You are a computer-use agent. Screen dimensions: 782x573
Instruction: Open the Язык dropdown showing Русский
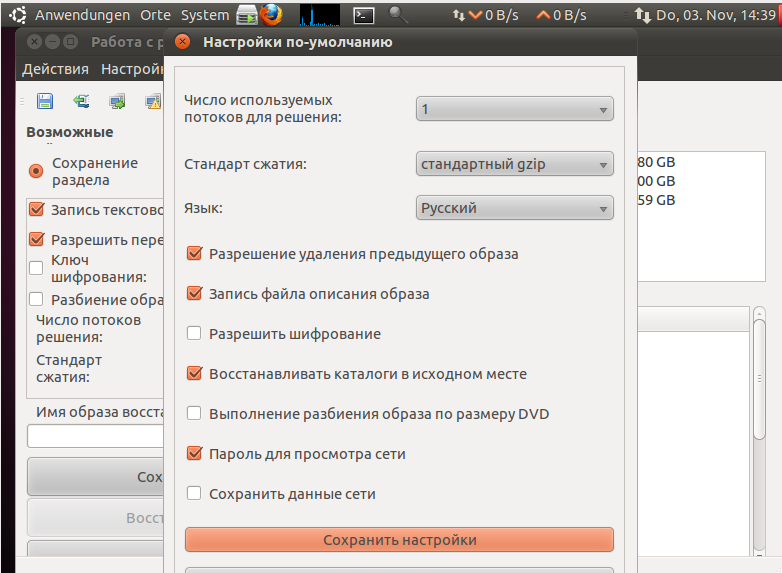(515, 208)
